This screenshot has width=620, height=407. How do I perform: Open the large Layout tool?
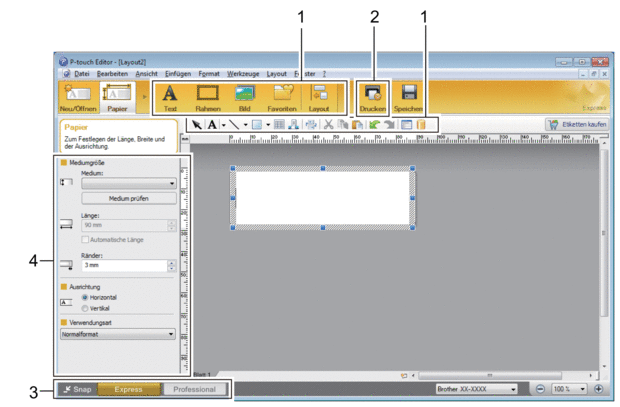pyautogui.click(x=319, y=98)
